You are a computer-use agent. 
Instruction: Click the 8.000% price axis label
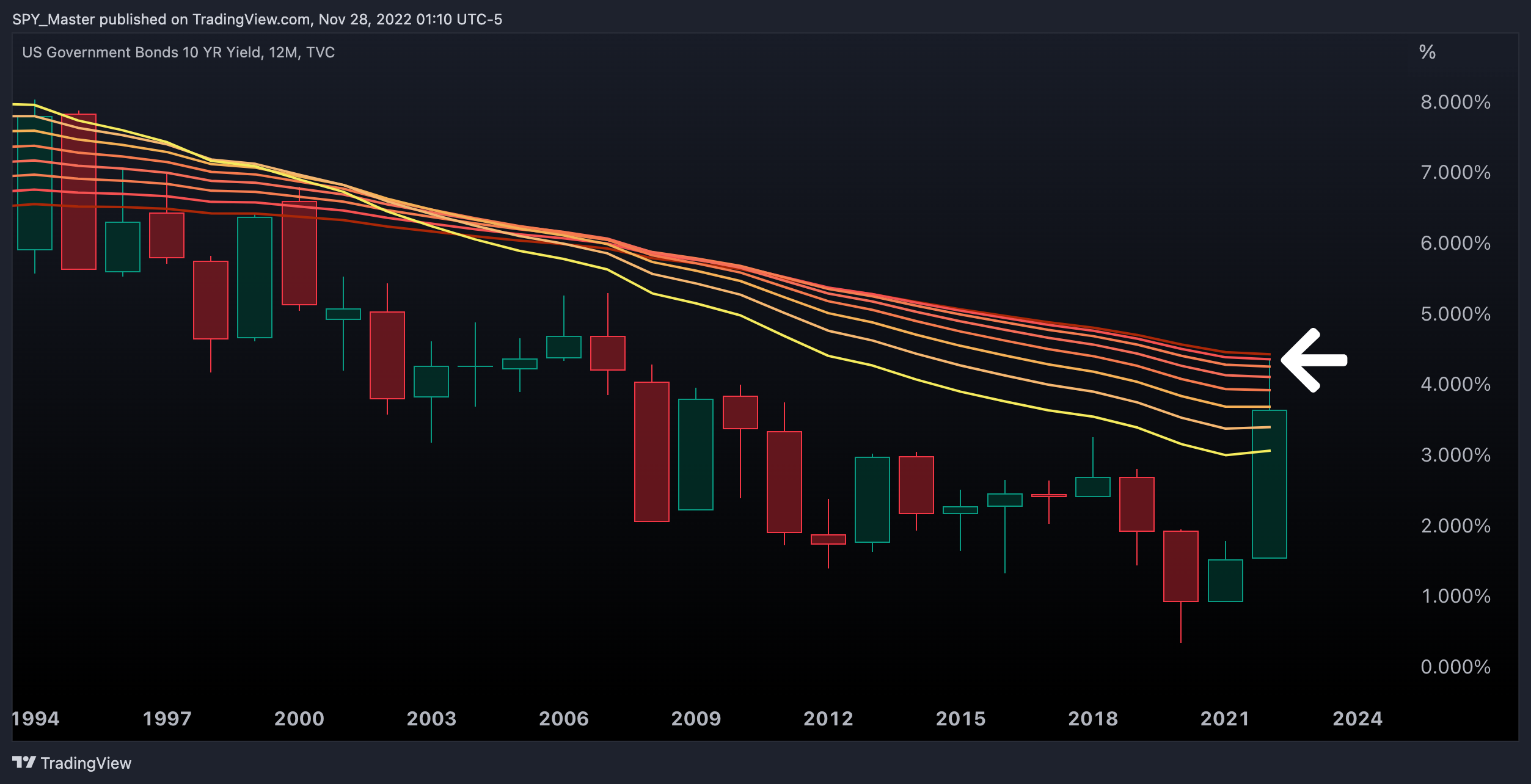(x=1455, y=102)
